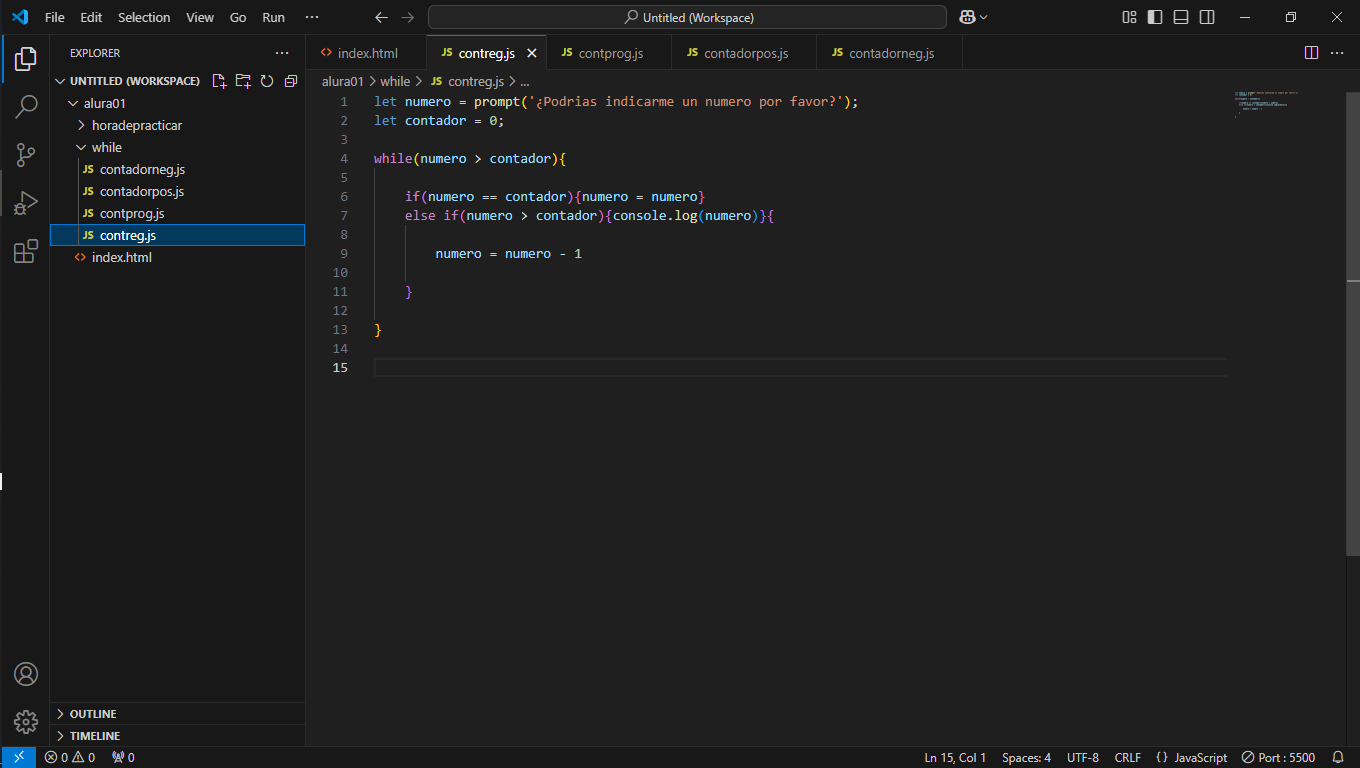This screenshot has width=1360, height=768.
Task: Open the Go menu
Action: tap(238, 17)
